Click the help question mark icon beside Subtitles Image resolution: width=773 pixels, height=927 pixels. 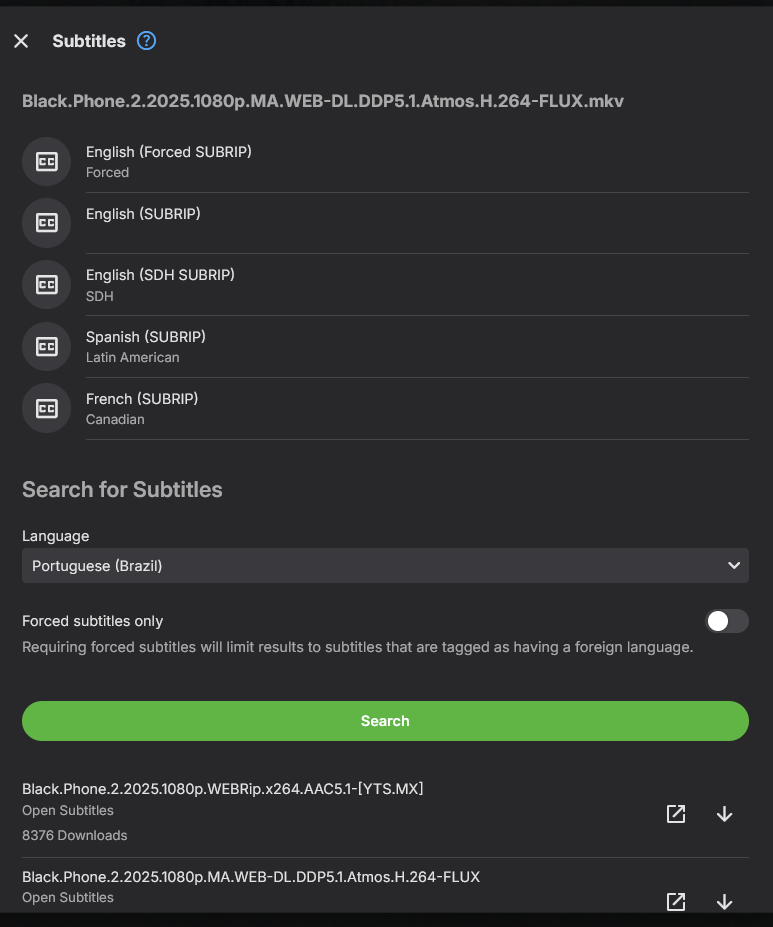pos(147,41)
